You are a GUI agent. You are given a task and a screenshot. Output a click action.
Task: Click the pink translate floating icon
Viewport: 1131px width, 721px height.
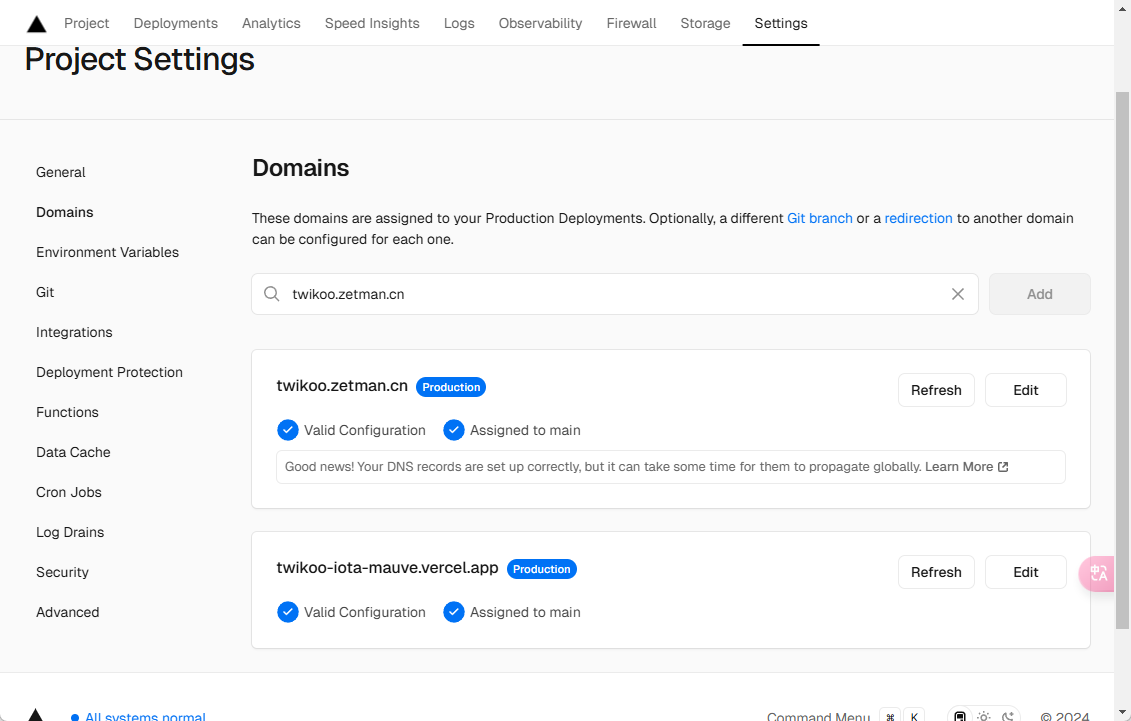tap(1099, 573)
